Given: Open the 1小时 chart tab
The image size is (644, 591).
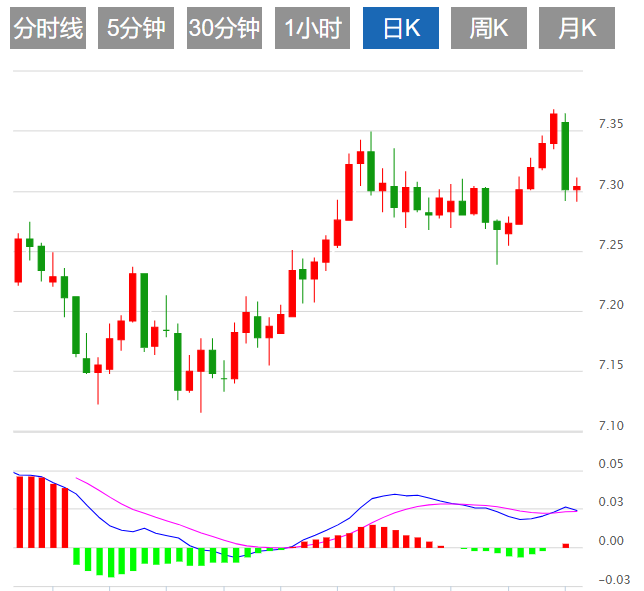Looking at the screenshot, I should pos(313,28).
